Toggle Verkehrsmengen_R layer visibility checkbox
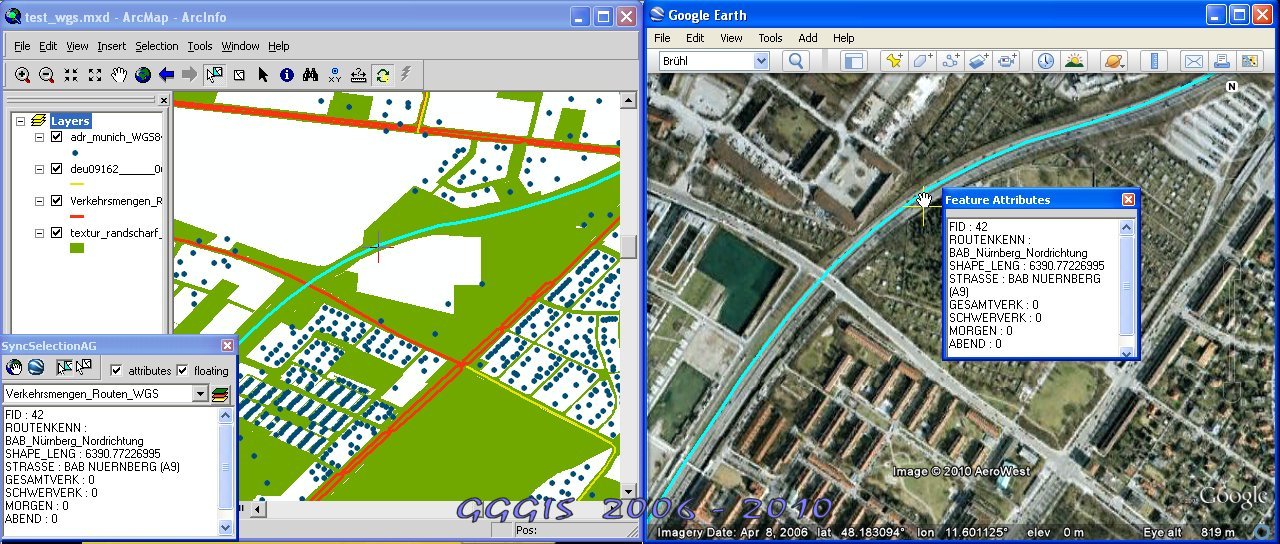 pos(57,201)
